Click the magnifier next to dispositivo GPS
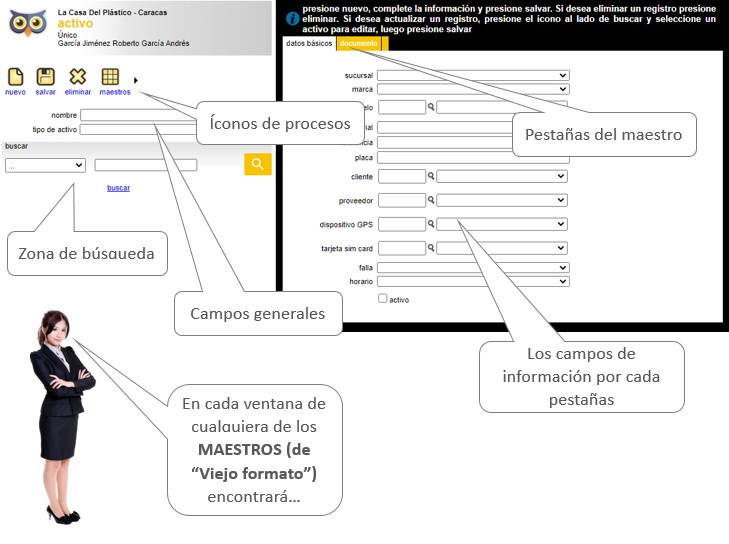The height and width of the screenshot is (544, 729). [x=431, y=224]
